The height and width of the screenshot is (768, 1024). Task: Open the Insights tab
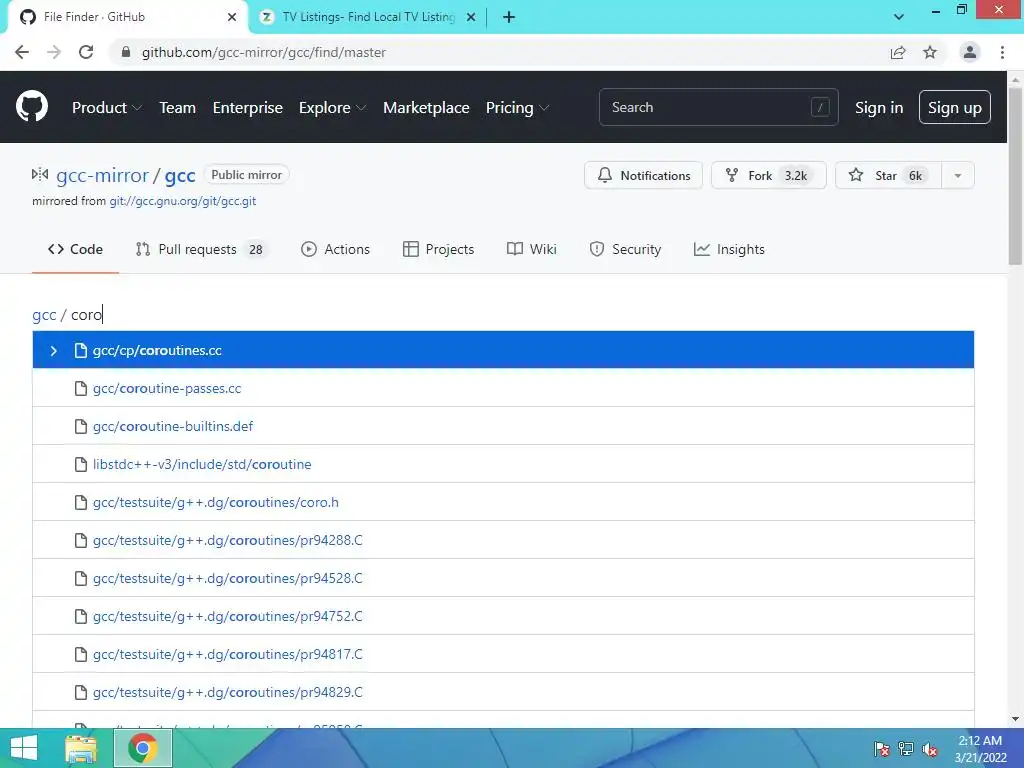[x=729, y=249]
